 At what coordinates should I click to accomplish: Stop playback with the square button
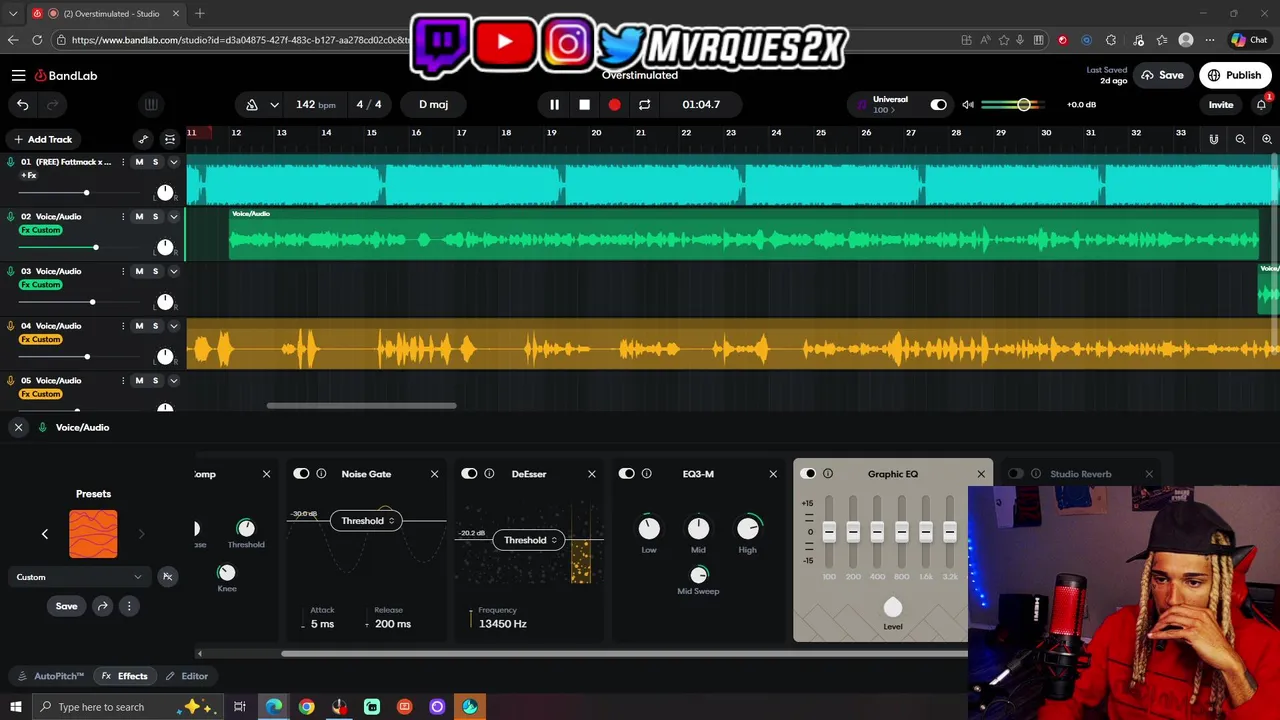click(584, 104)
